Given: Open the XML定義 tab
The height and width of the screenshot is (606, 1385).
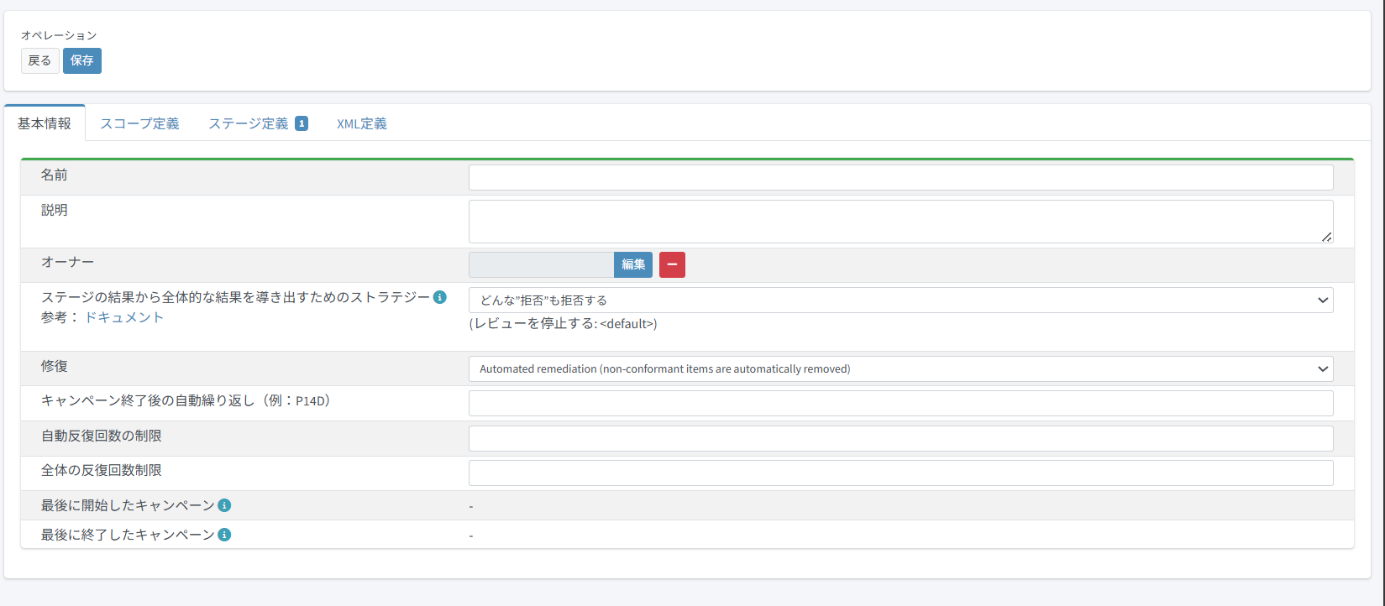Looking at the screenshot, I should [362, 124].
